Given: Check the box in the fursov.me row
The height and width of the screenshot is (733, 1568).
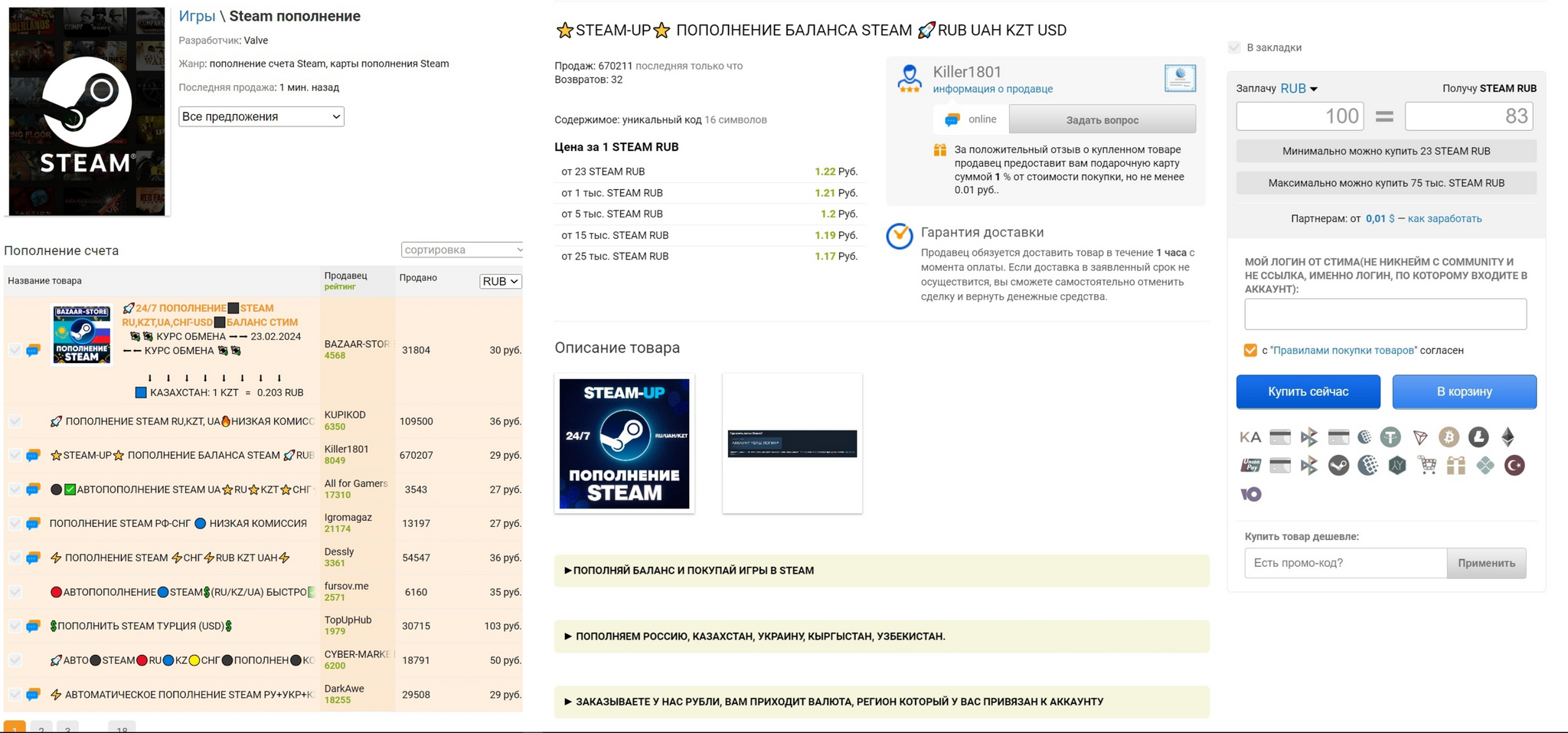Looking at the screenshot, I should tap(15, 592).
